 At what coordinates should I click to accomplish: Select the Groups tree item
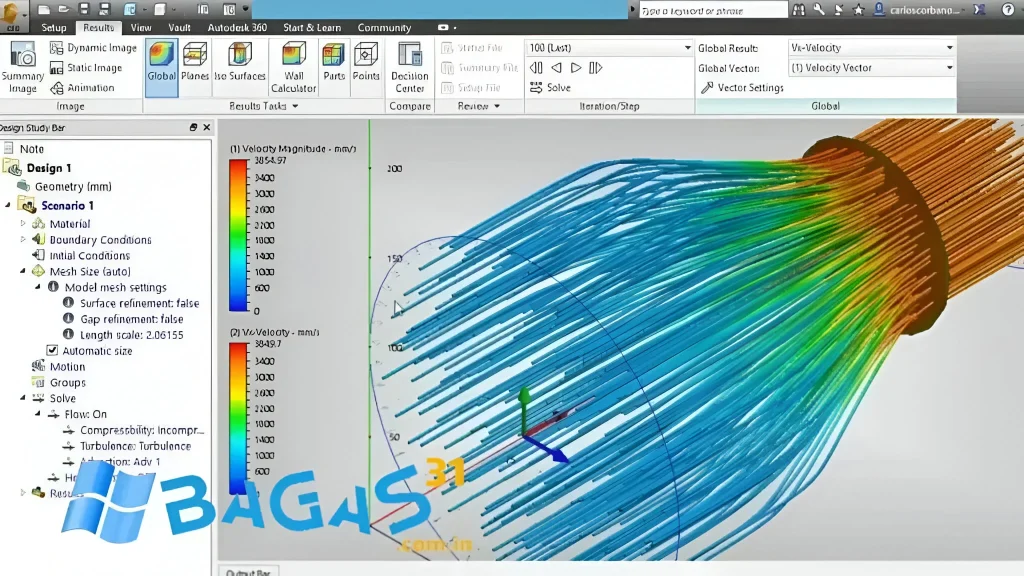tap(67, 383)
